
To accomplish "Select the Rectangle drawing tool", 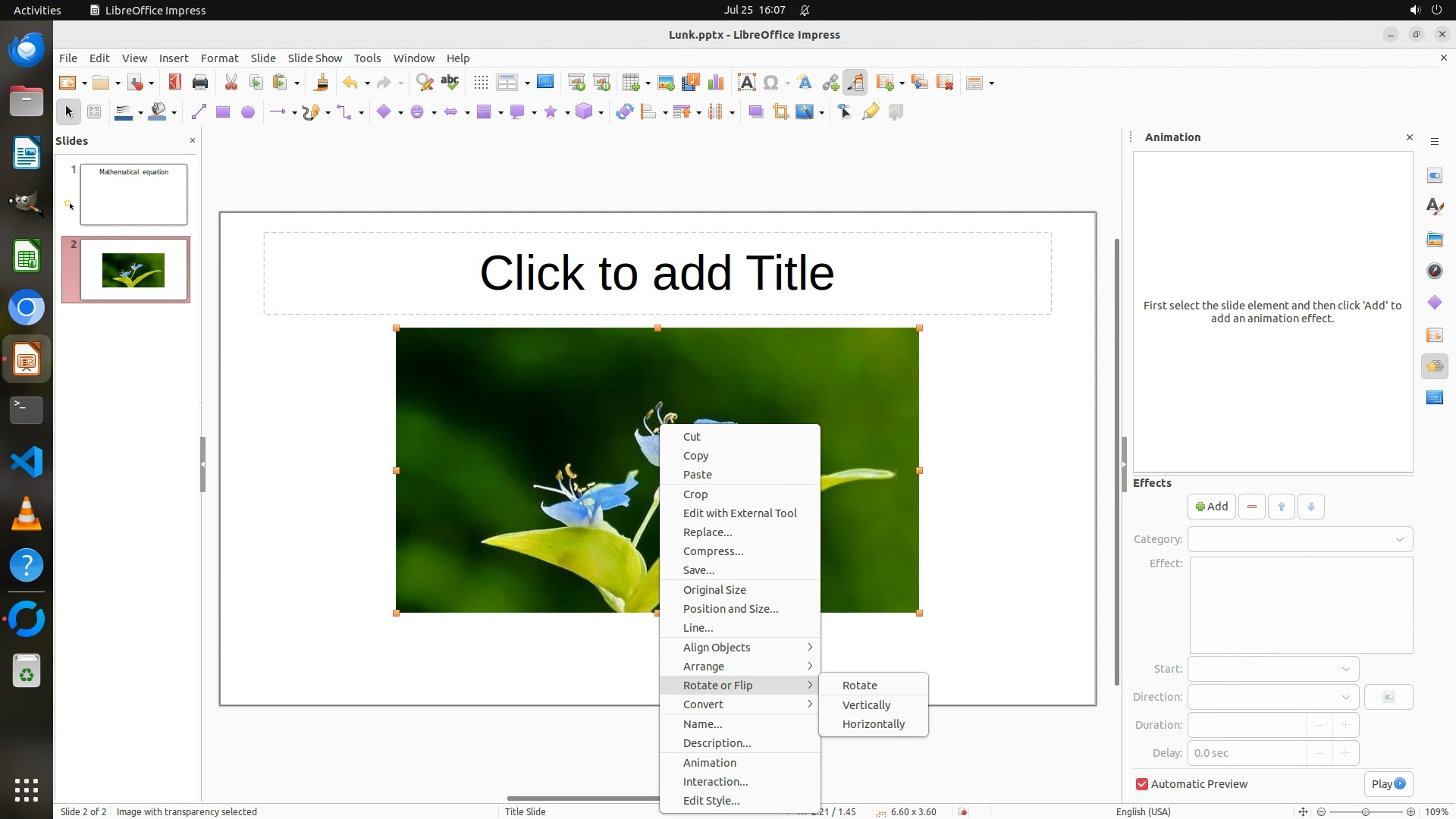I will point(222,112).
